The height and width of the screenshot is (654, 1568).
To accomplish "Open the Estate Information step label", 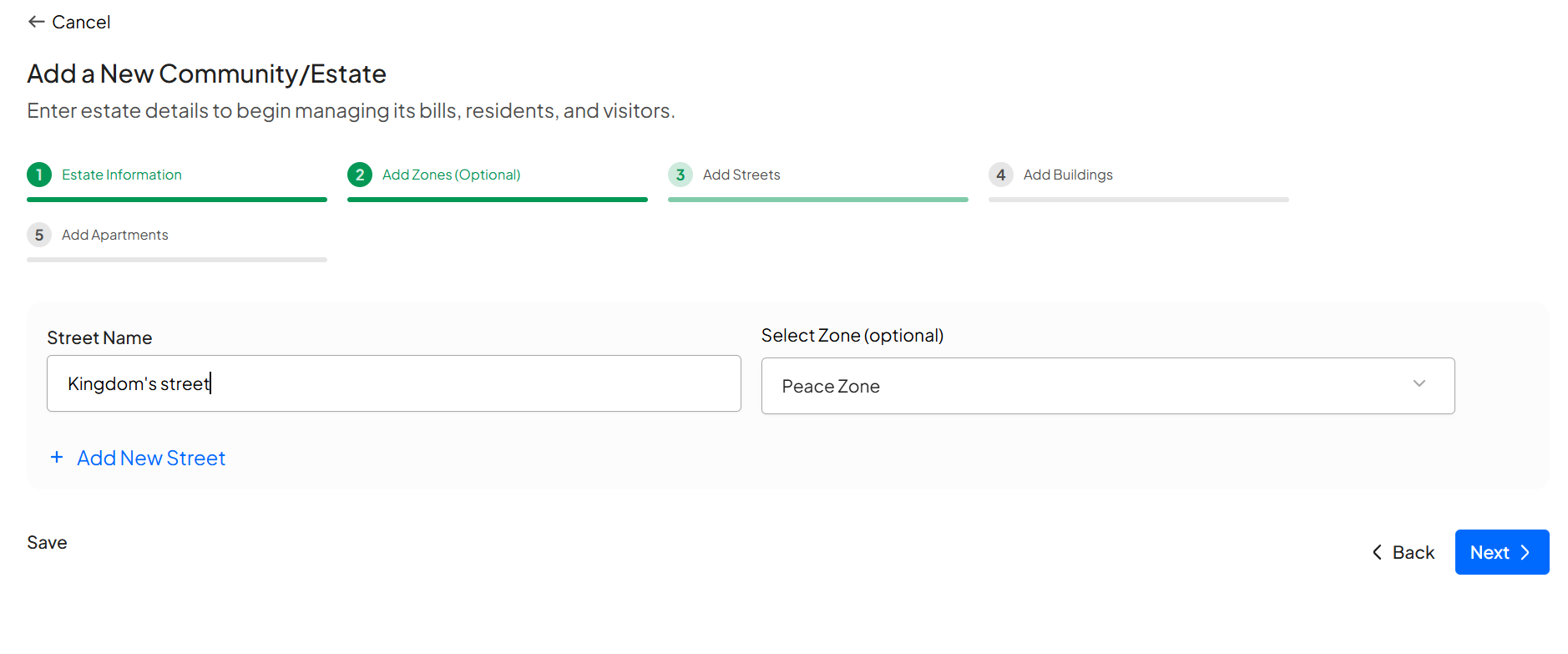I will point(122,175).
